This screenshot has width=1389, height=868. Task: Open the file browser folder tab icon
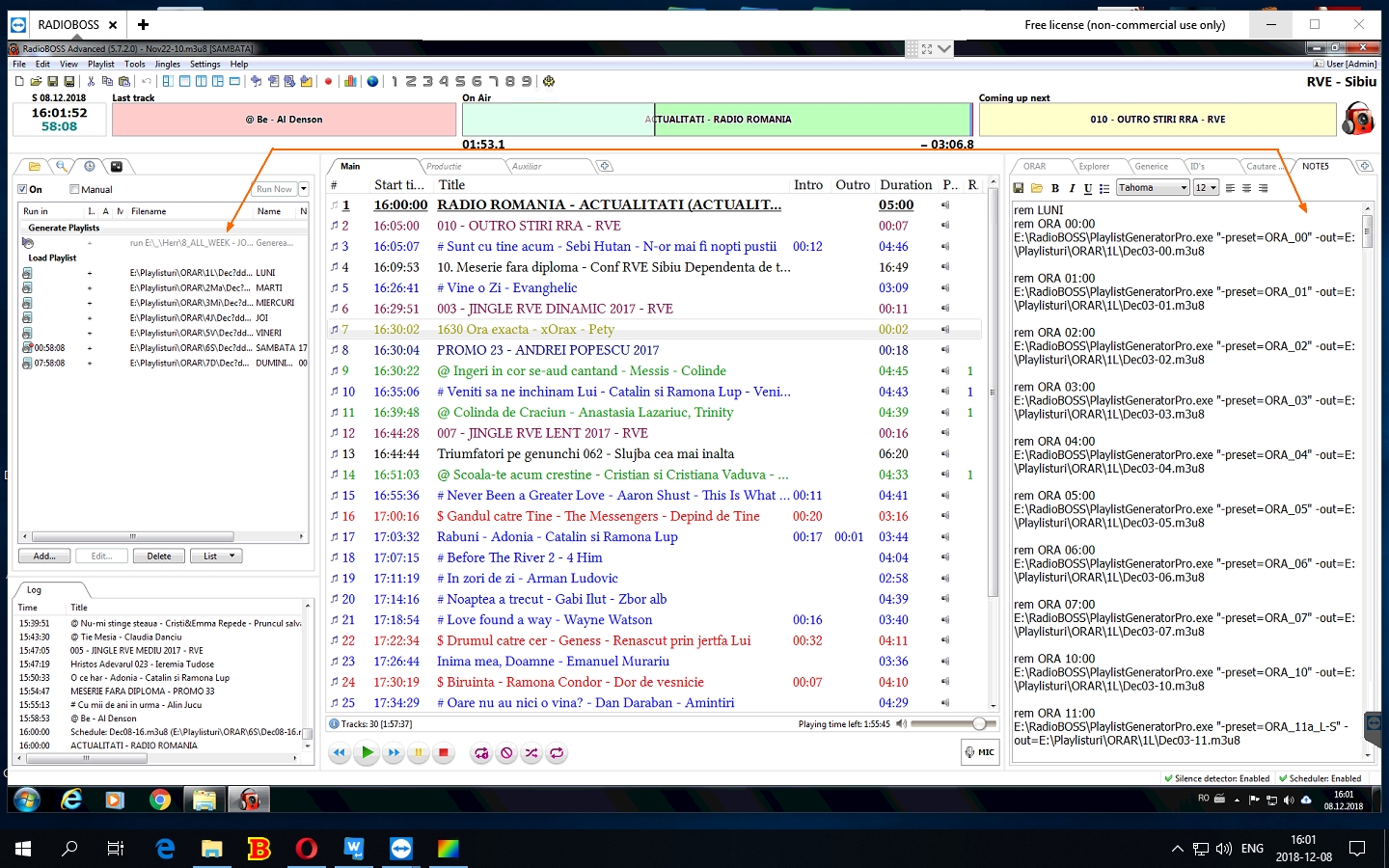[35, 166]
